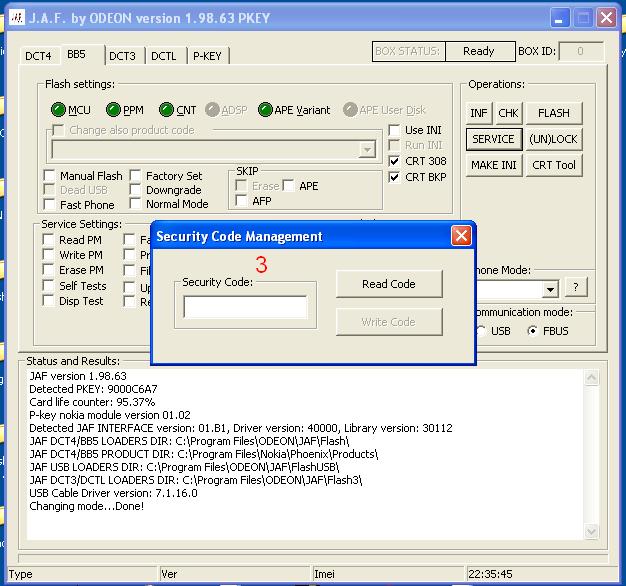Viewport: 626px width, 586px height.
Task: Click the JAF application title bar icon
Action: [x=17, y=18]
